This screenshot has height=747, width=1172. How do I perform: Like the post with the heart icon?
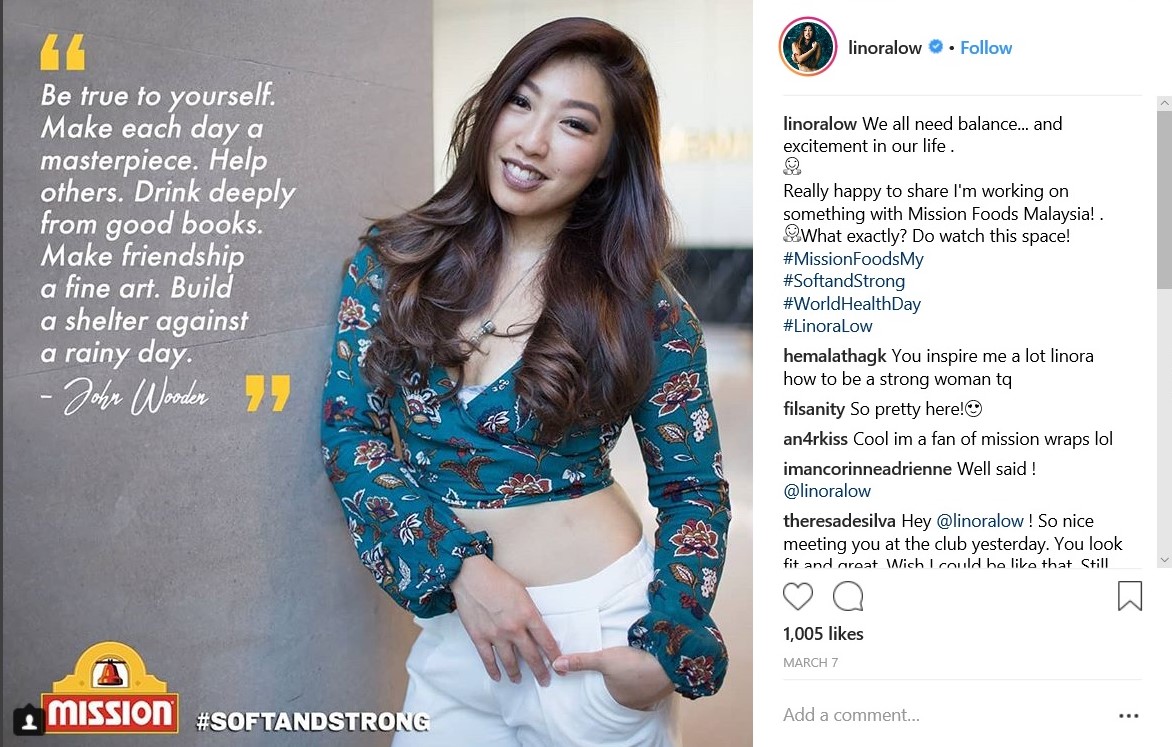pos(798,596)
